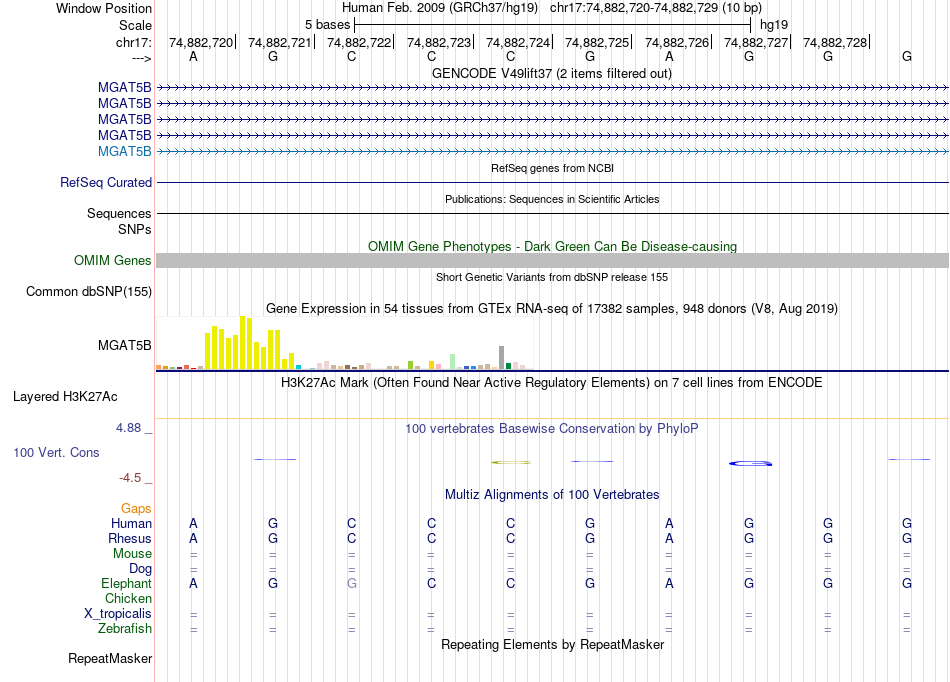Click the thick blue PhyloP conservation mark

point(750,463)
